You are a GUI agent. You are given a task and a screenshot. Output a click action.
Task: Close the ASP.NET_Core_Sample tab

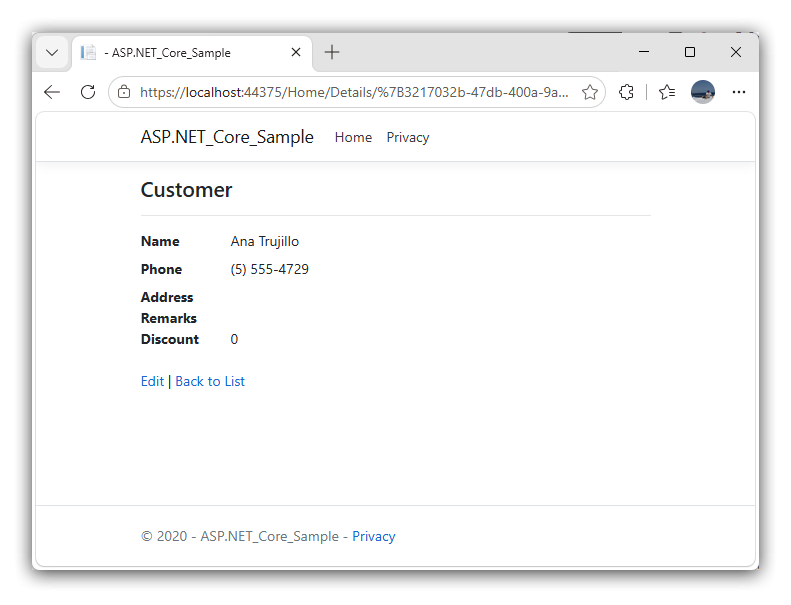tap(296, 52)
